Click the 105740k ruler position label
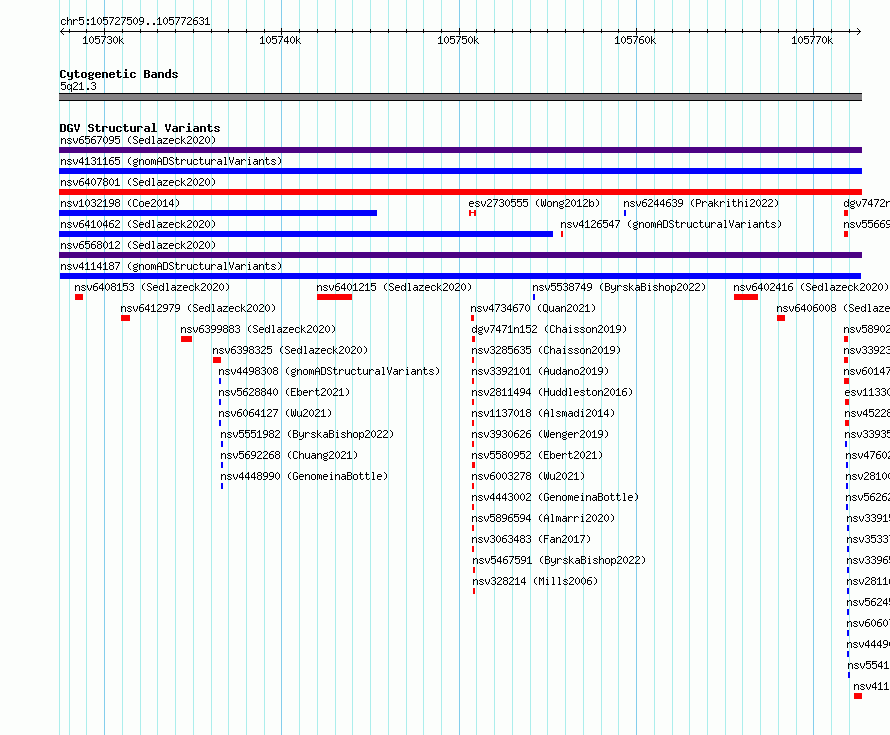Image resolution: width=890 pixels, height=735 pixels. 280,40
